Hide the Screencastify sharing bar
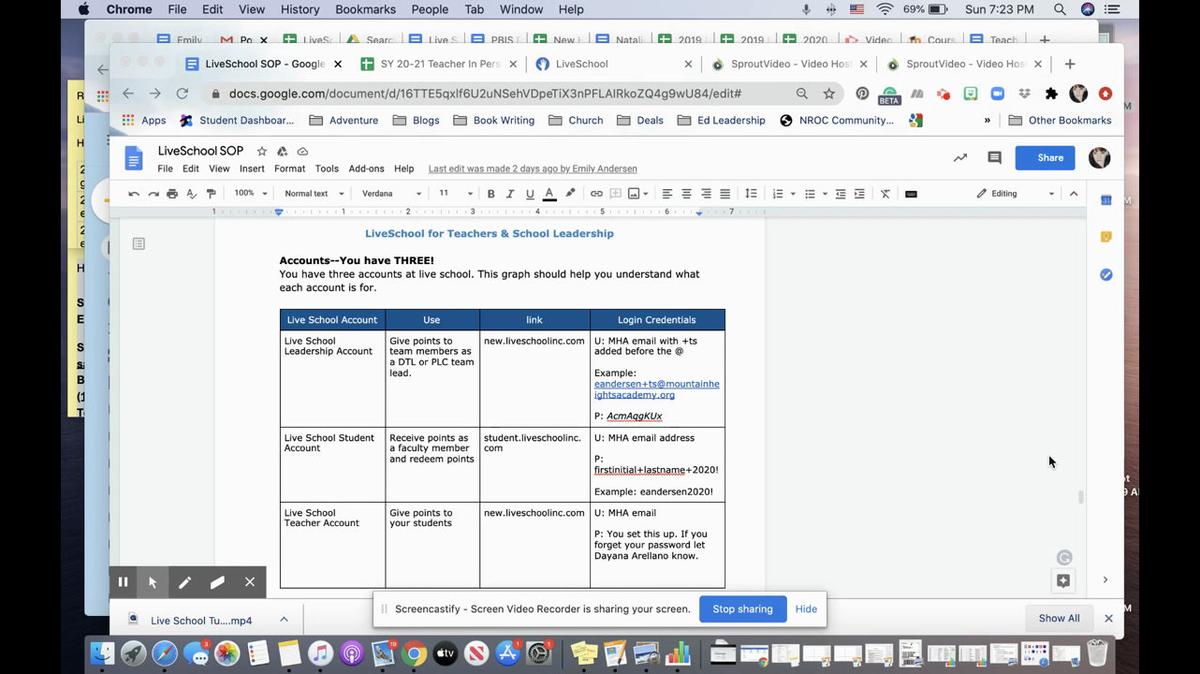 806,609
